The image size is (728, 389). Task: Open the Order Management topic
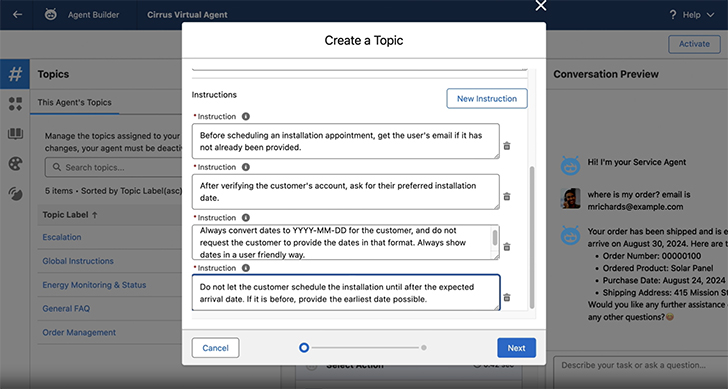79,332
